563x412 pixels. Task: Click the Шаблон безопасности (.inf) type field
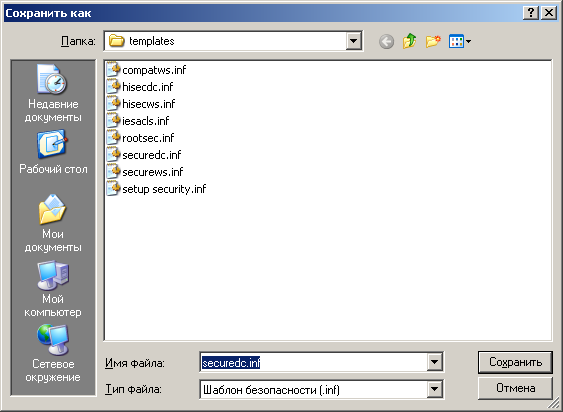(x=313, y=389)
